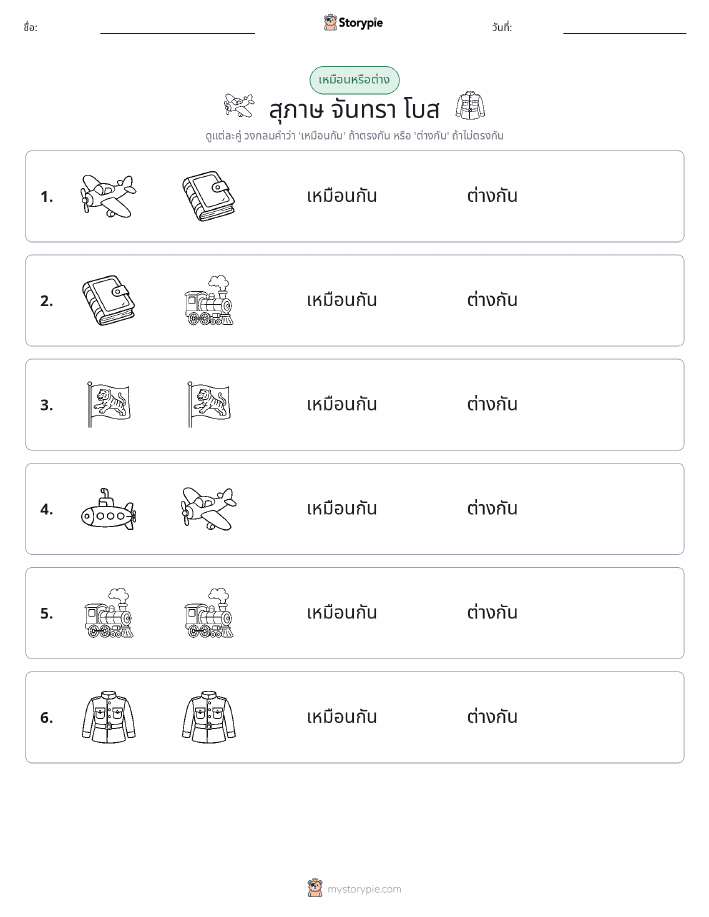The width and height of the screenshot is (709, 917).
Task: Click the wallet picture in row 1
Action: [209, 196]
